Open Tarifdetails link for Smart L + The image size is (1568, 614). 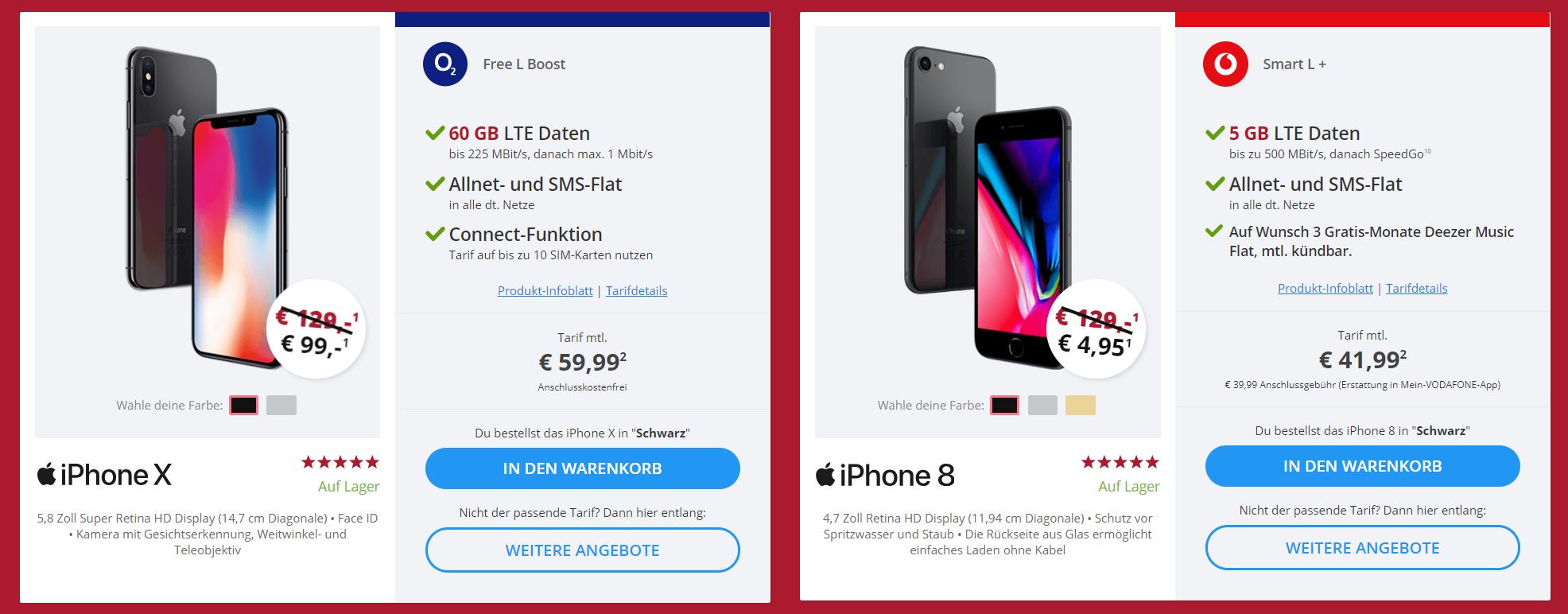coord(1417,288)
